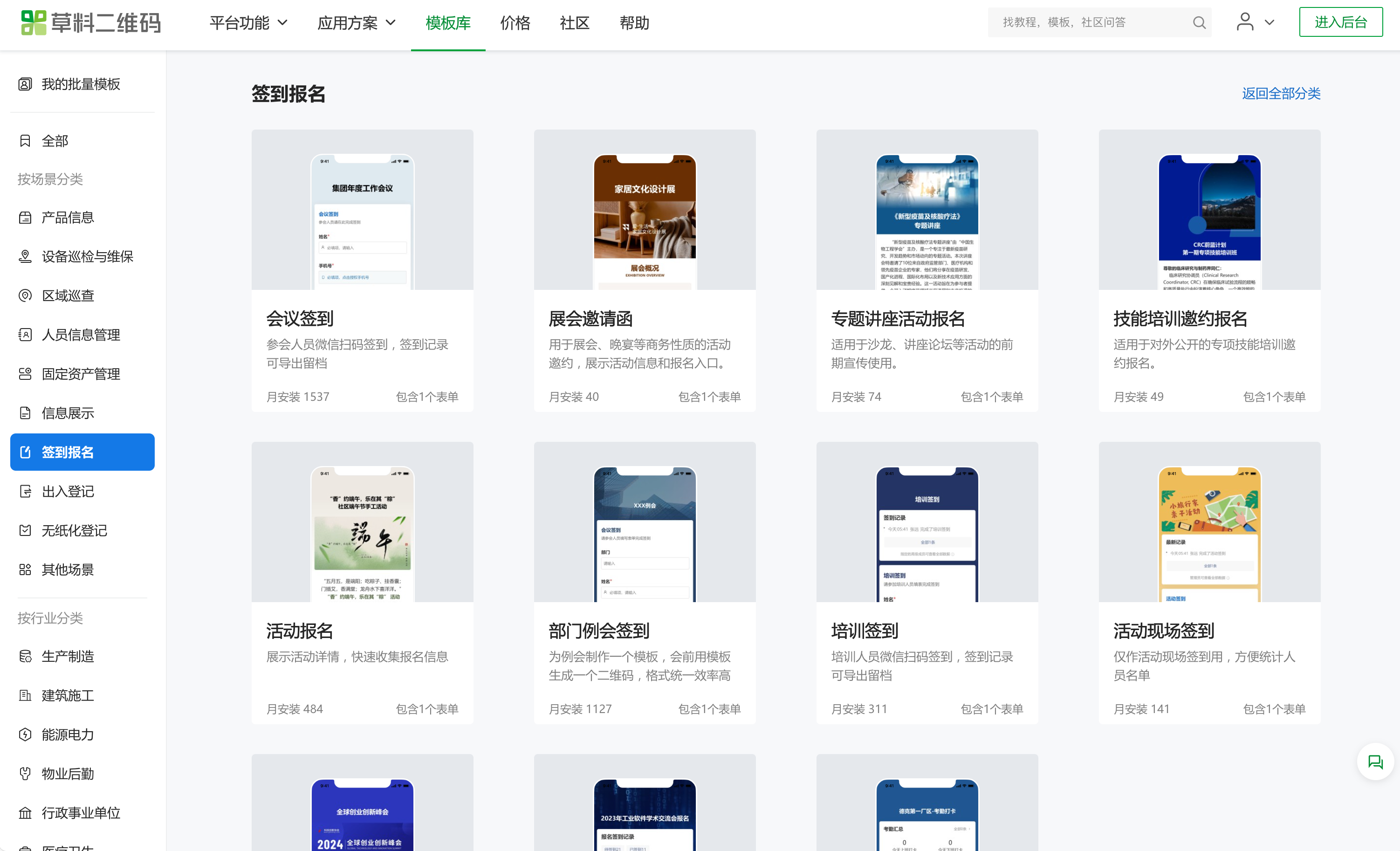This screenshot has width=1400, height=851.
Task: Open the user account avatar menu
Action: coord(1245,23)
